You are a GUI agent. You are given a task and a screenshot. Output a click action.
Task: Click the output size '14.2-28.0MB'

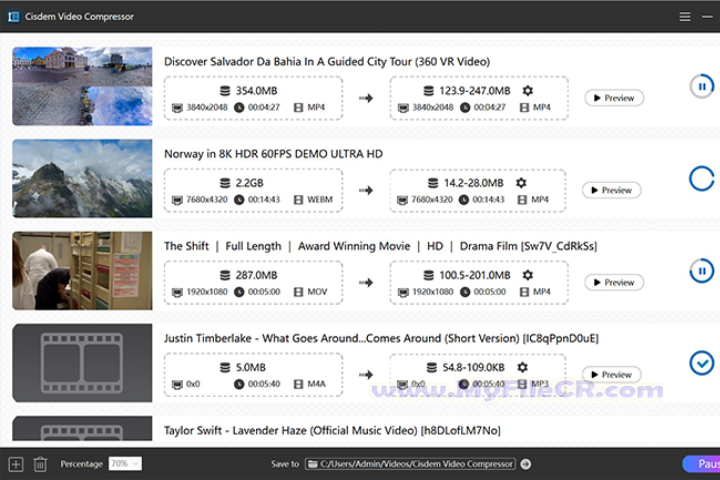click(473, 183)
